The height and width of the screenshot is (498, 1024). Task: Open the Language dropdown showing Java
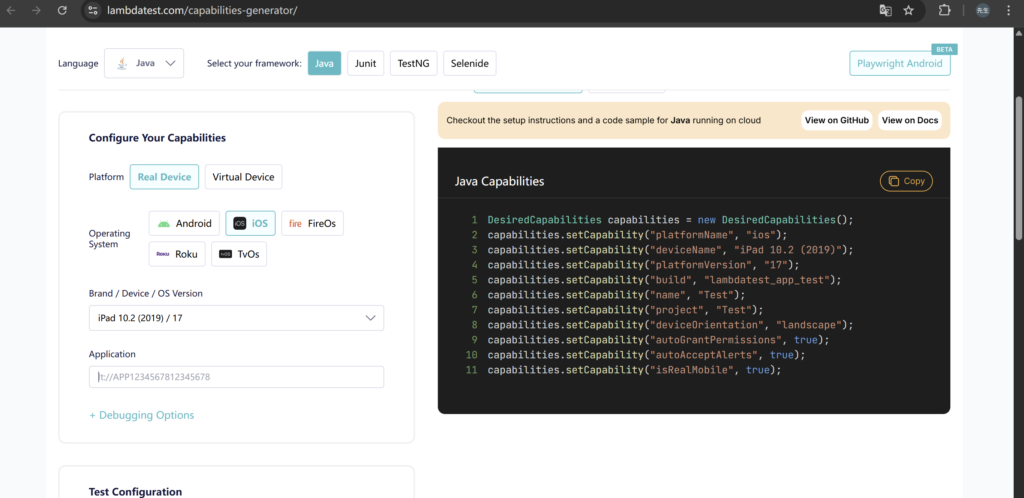click(144, 63)
